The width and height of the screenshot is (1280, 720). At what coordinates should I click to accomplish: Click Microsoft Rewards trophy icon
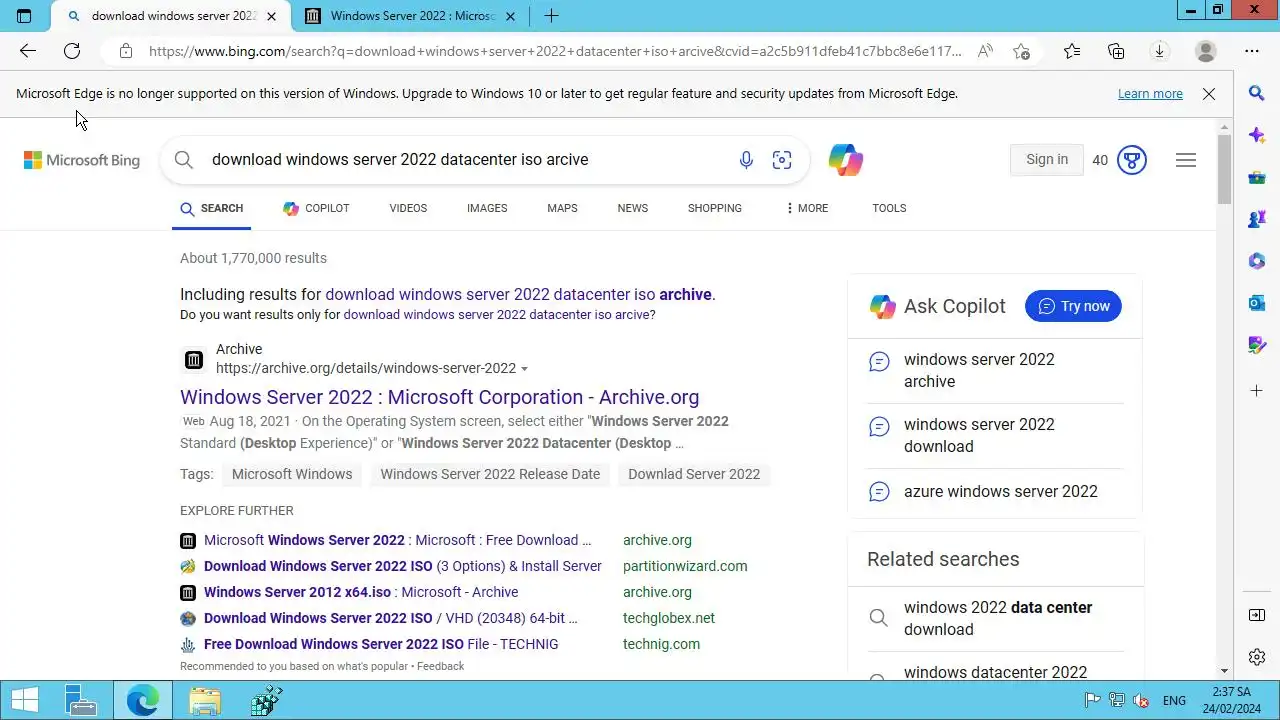[1132, 160]
